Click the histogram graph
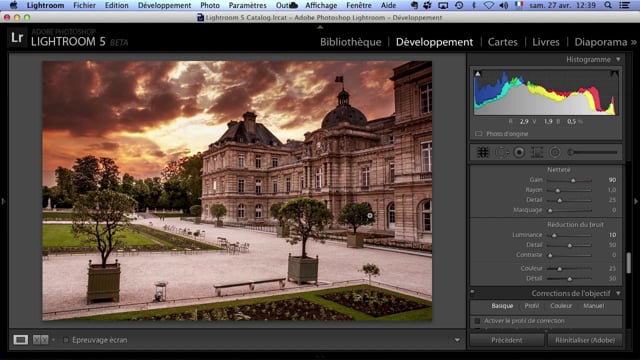The width and height of the screenshot is (640, 360). (x=546, y=93)
